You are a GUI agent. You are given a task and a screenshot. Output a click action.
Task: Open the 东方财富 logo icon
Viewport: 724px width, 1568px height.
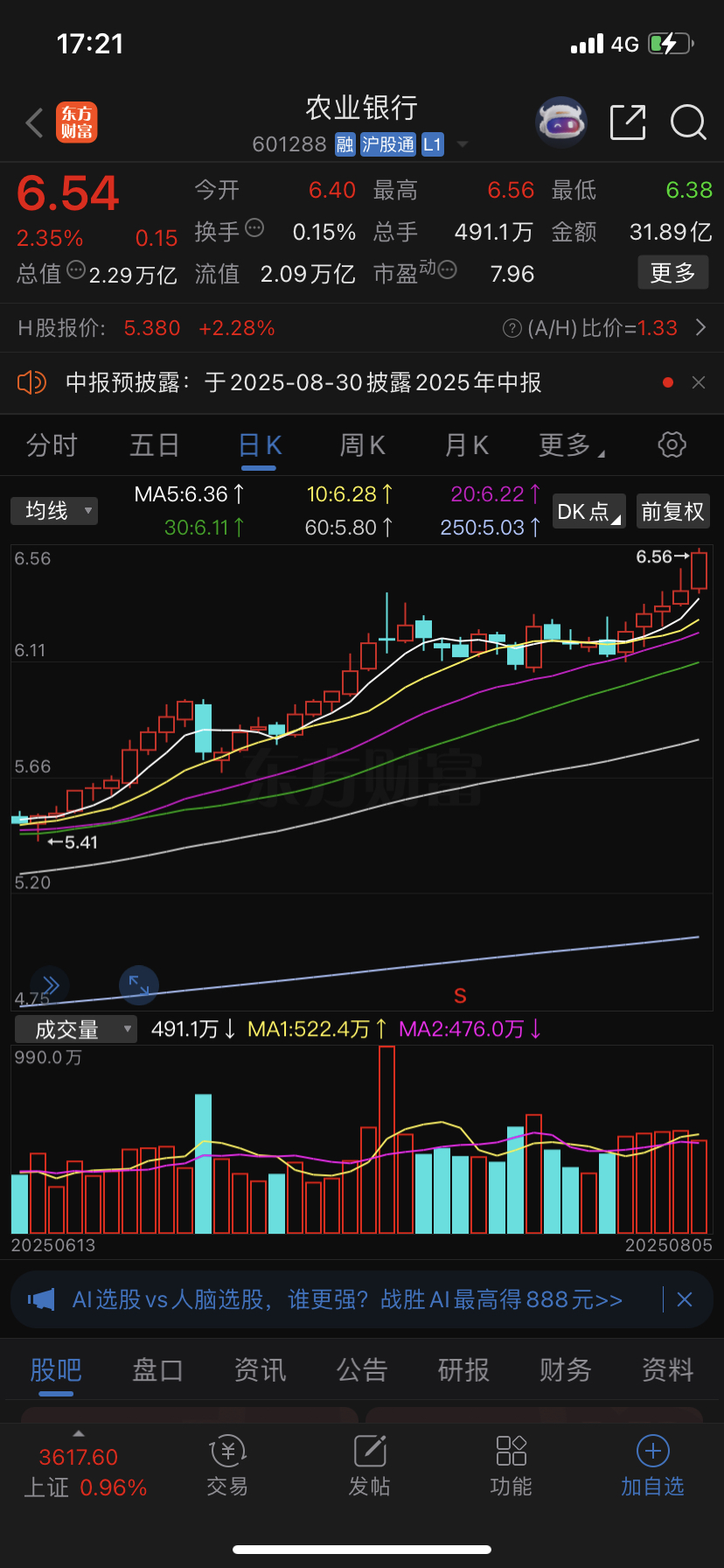(77, 122)
